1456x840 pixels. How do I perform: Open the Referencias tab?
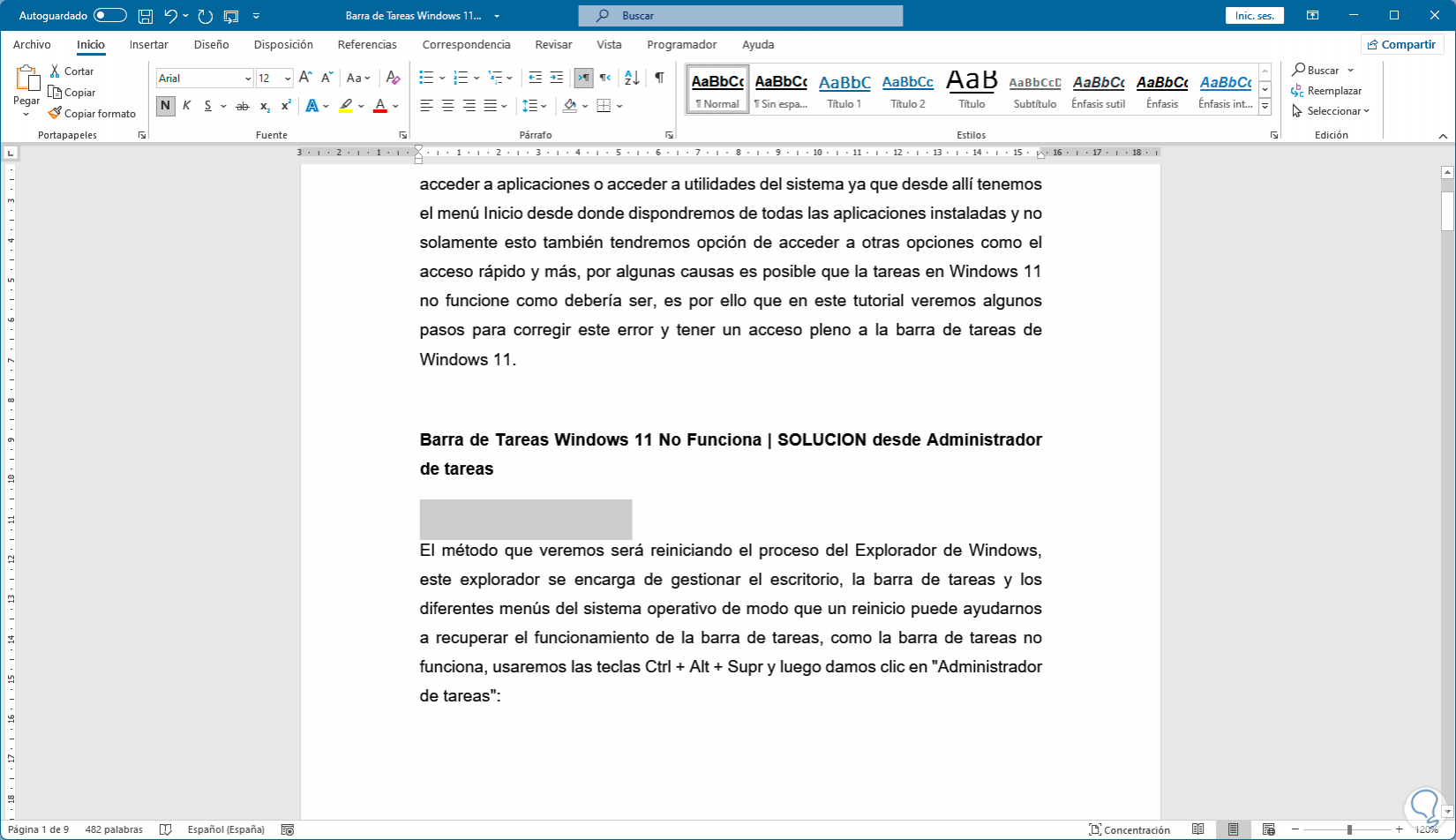(x=367, y=44)
